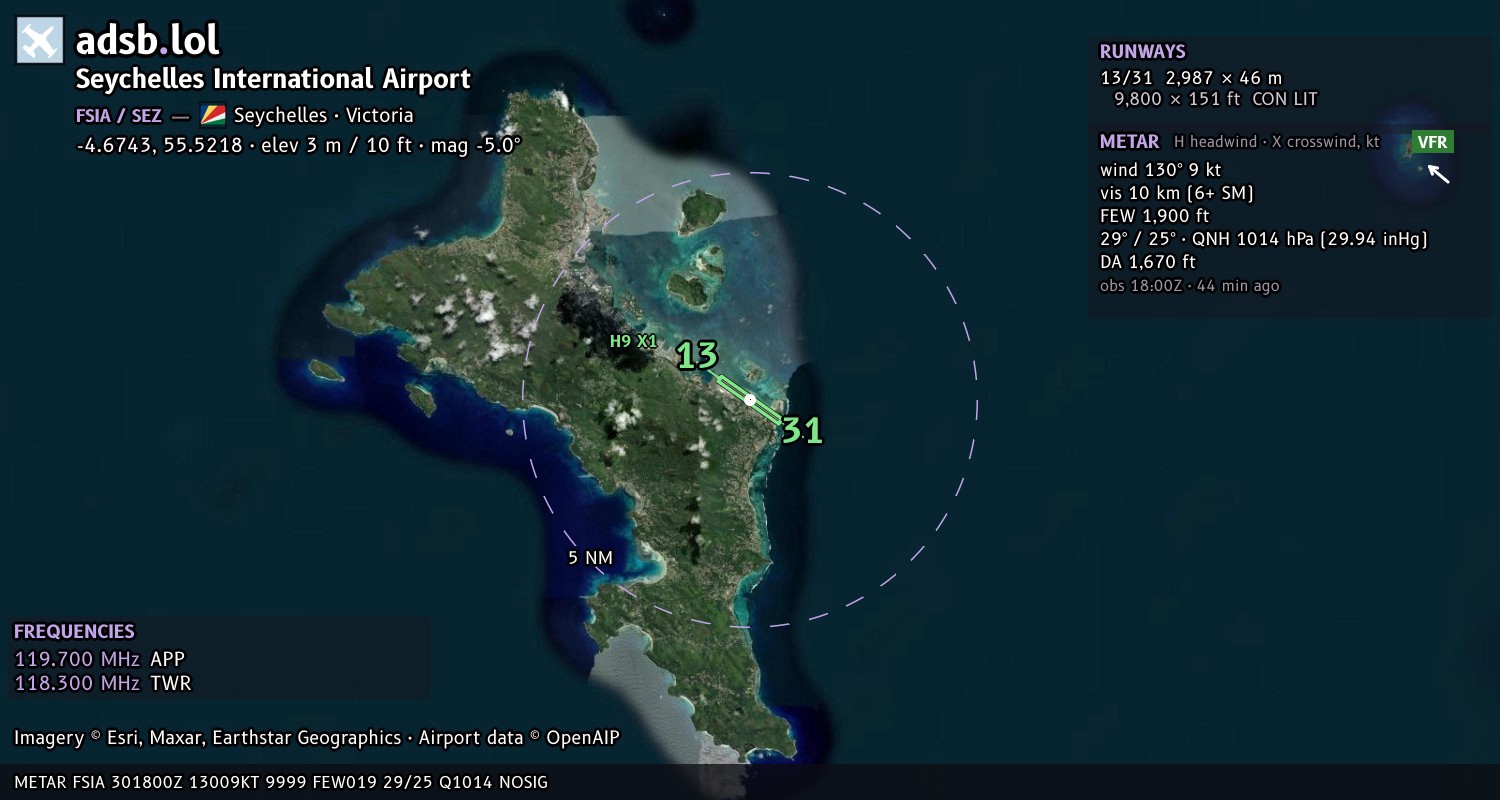Click the "H9 X1" map label
The width and height of the screenshot is (1500, 800).
pyautogui.click(x=634, y=342)
